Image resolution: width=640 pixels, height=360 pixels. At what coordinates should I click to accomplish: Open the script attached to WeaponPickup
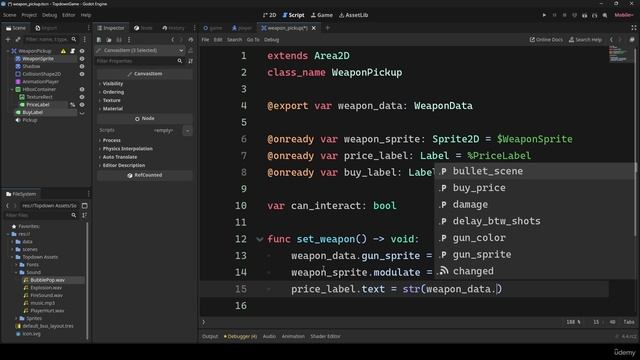click(x=73, y=51)
